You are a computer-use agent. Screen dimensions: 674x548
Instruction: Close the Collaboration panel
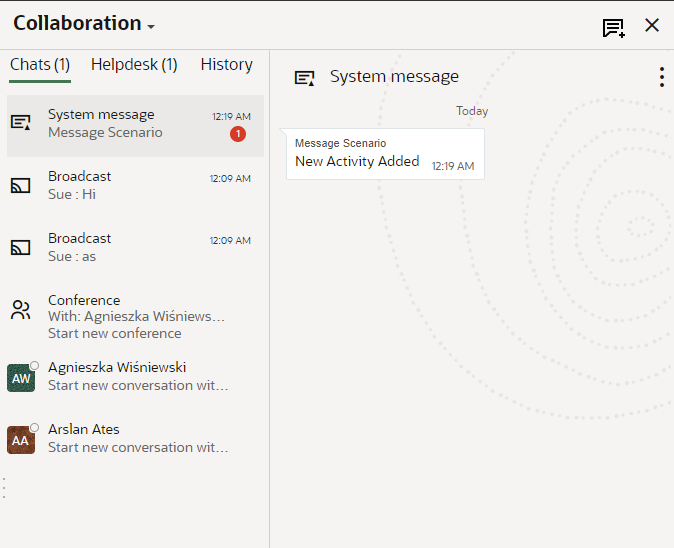tap(652, 26)
